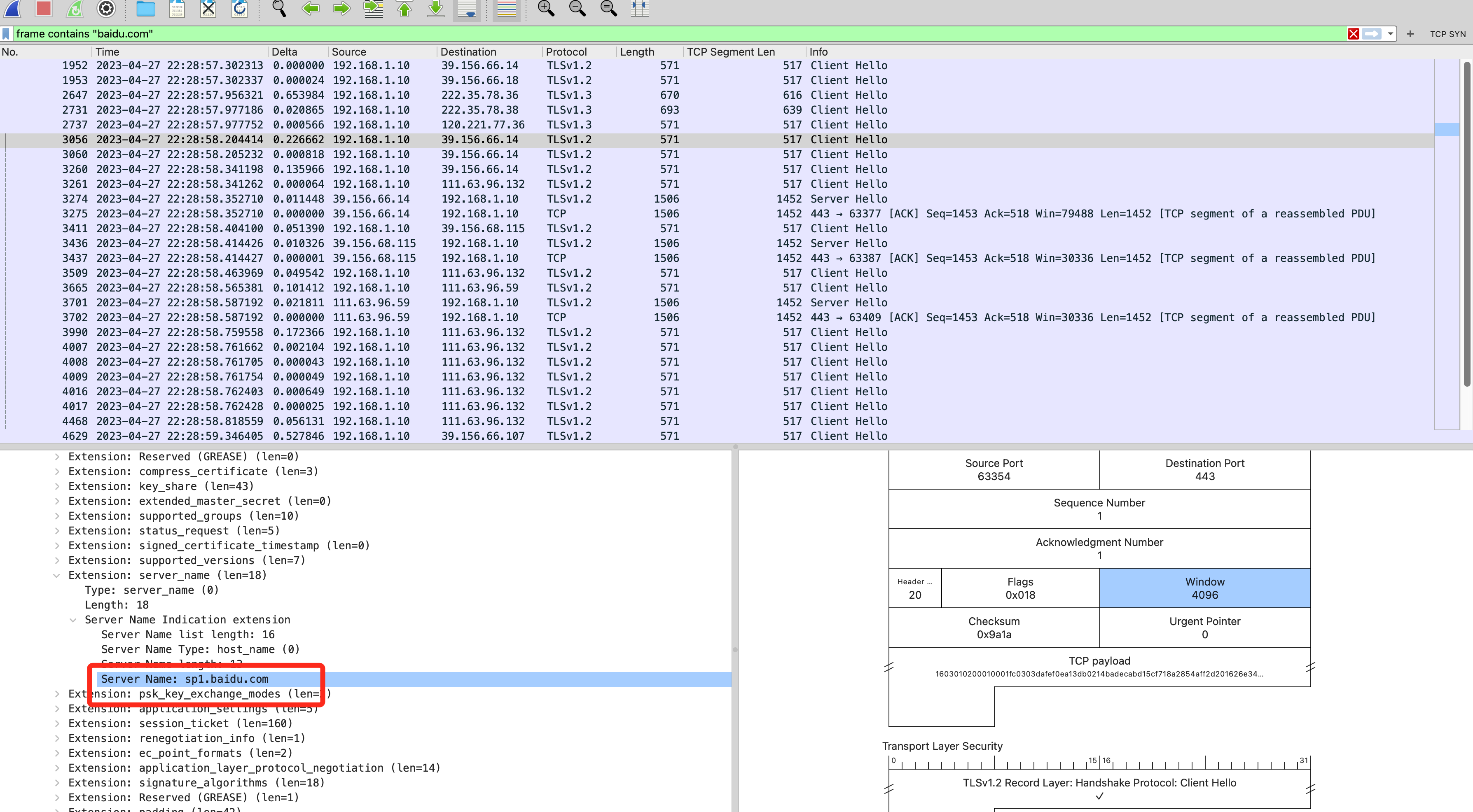Screen dimensions: 1473x812
Task: Activate the TCP SYN filter shortcut
Action: [1447, 34]
